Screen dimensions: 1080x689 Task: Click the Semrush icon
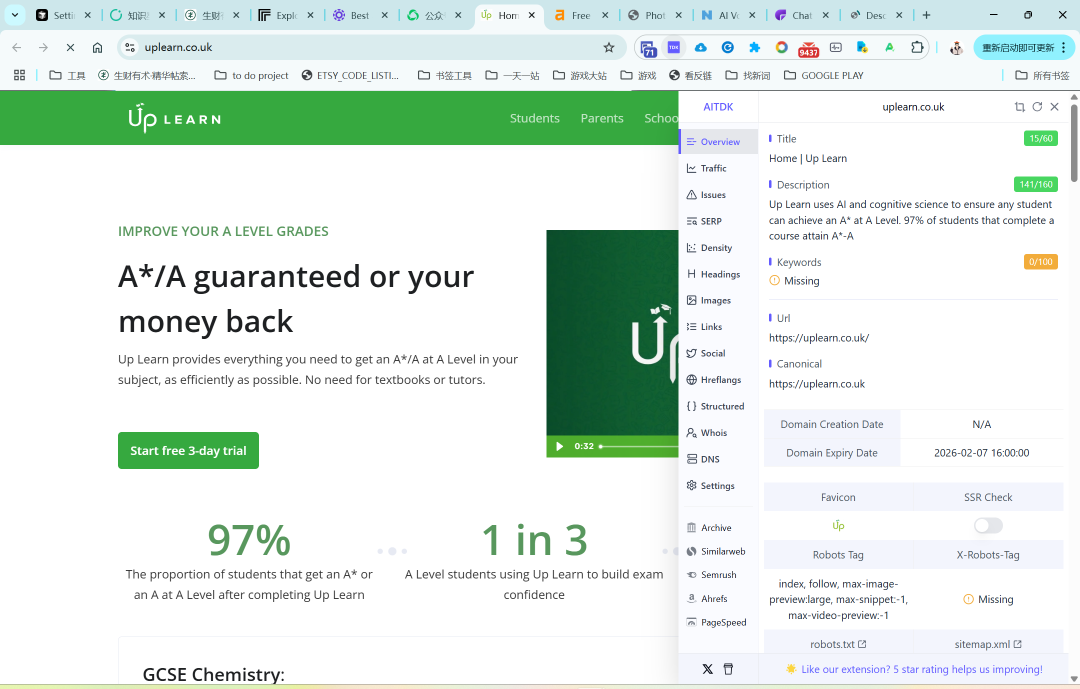coord(692,575)
